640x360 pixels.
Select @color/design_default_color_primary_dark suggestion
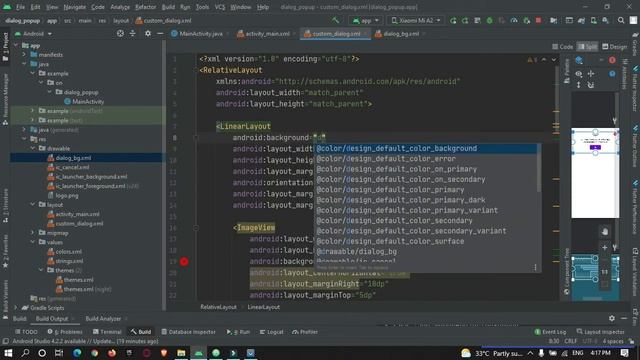(x=426, y=200)
